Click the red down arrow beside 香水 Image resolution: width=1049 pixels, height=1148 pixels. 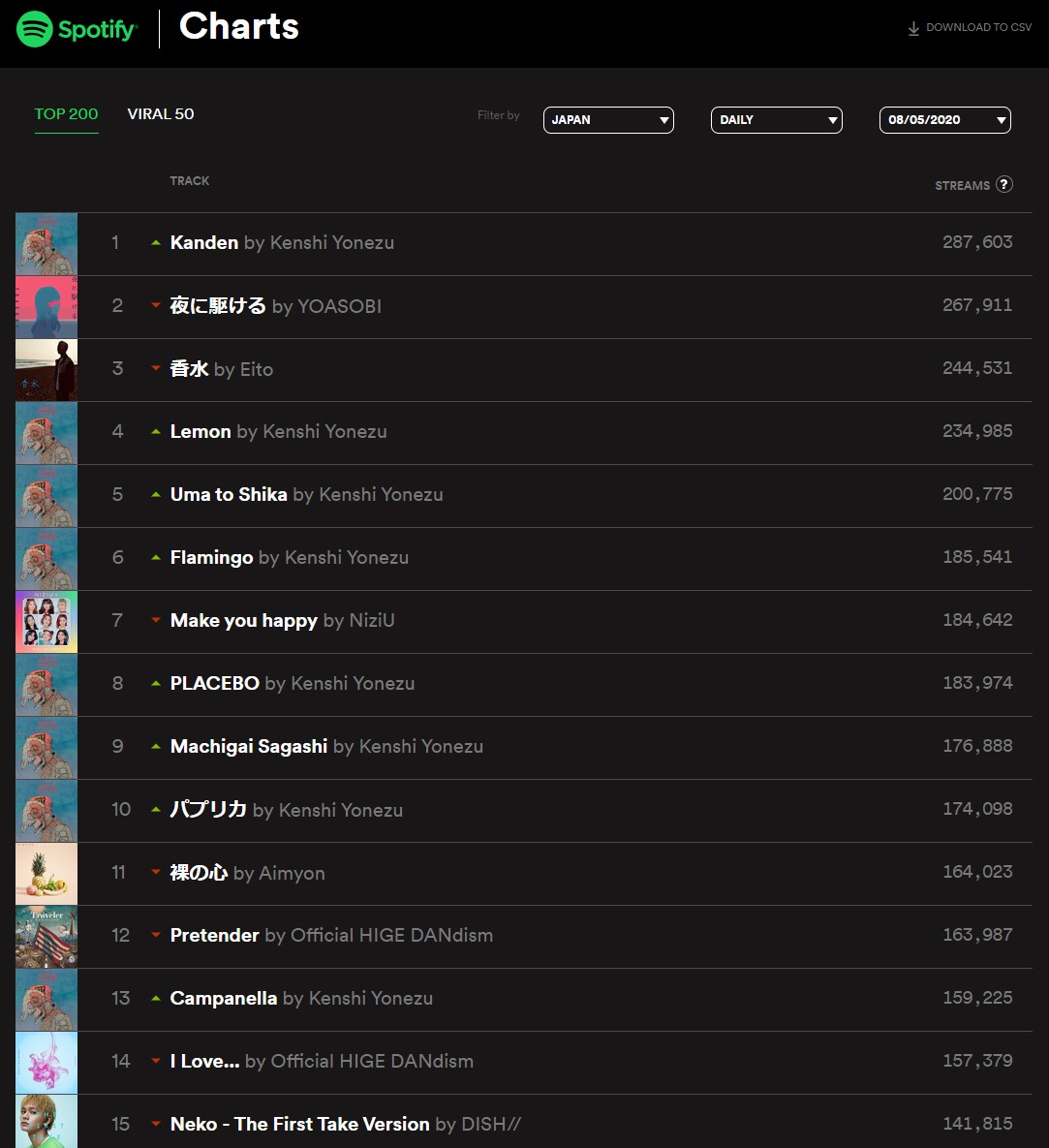[155, 368]
